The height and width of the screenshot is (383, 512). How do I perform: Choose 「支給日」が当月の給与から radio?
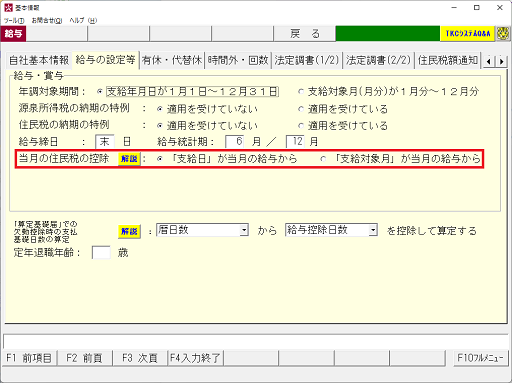(x=160, y=159)
